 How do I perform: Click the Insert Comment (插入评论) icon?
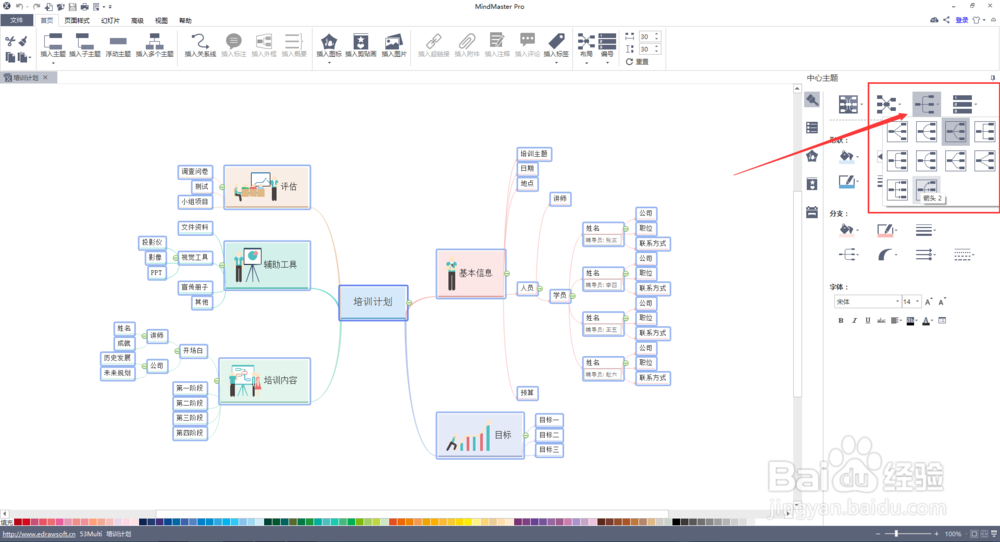pyautogui.click(x=527, y=41)
